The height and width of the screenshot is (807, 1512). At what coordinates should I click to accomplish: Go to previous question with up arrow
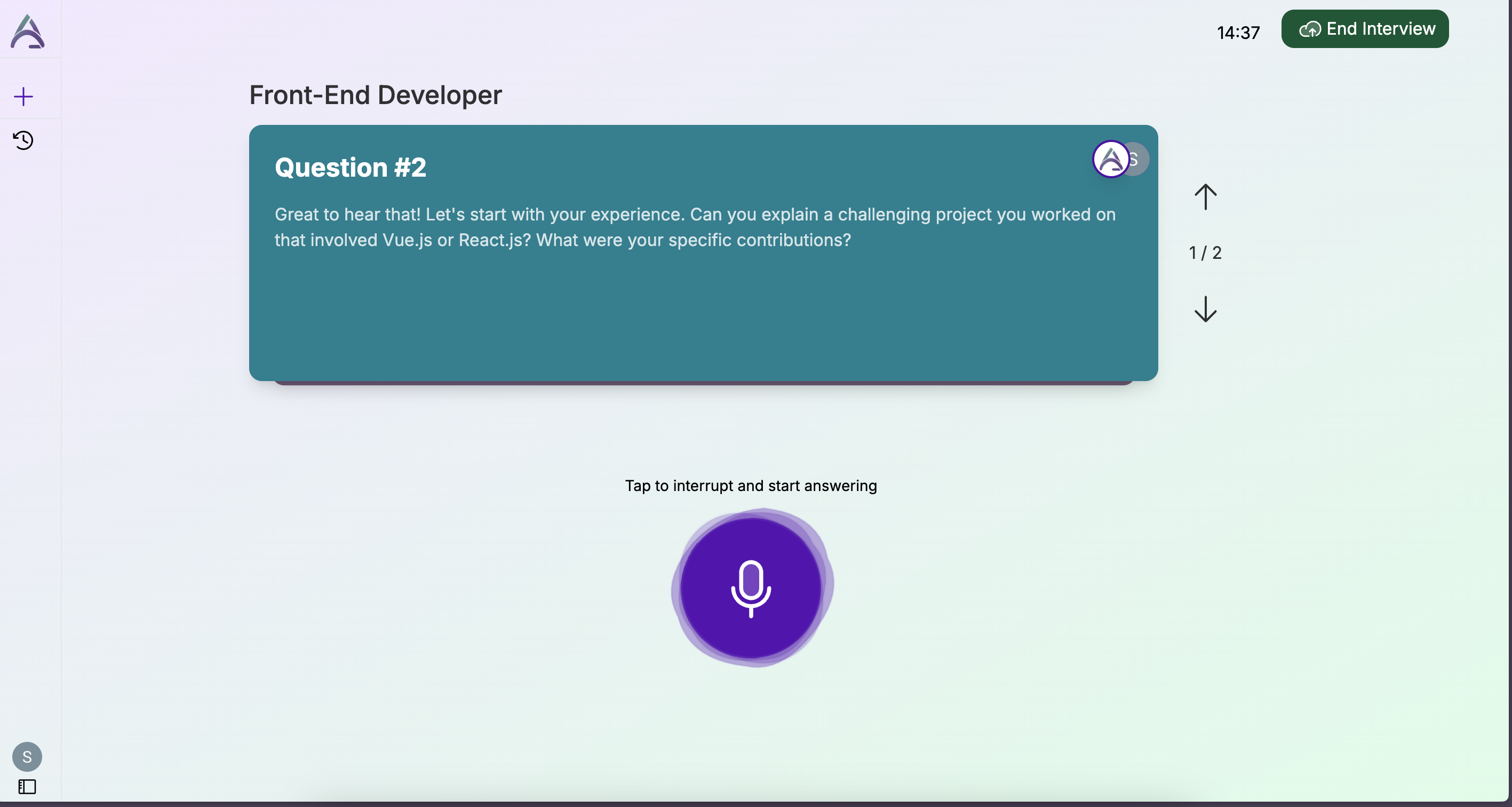(x=1205, y=197)
